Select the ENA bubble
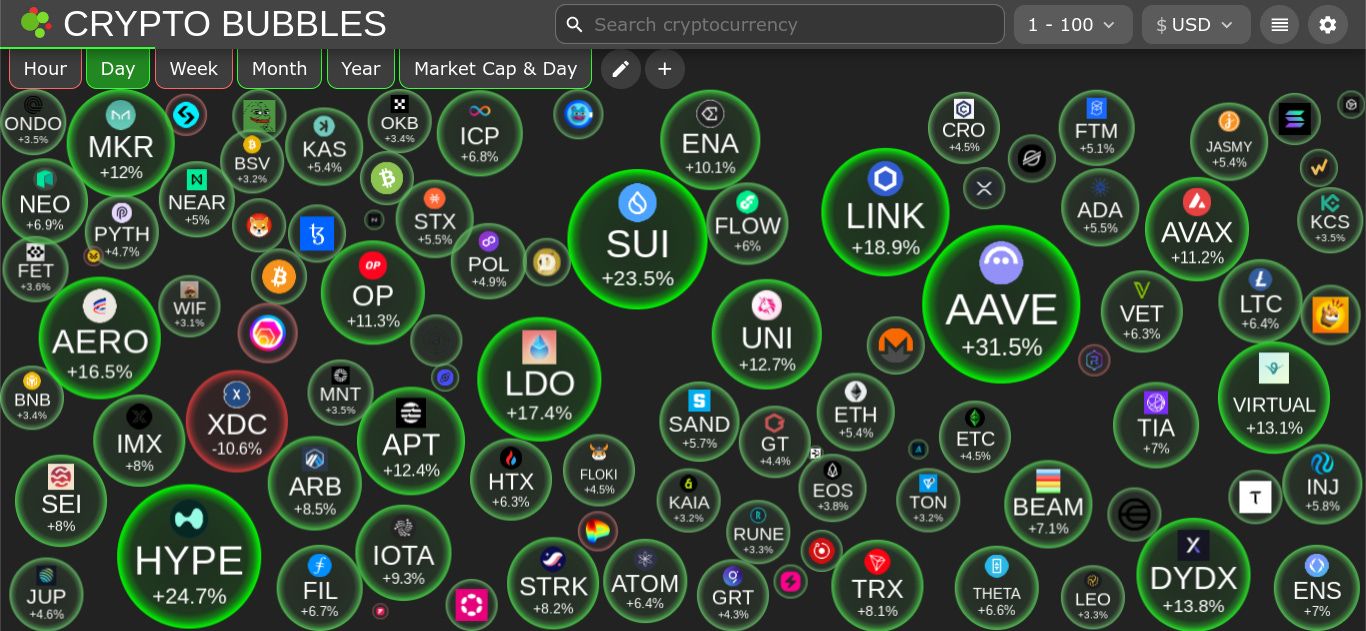Screen dimensions: 1366x631 pos(710,140)
